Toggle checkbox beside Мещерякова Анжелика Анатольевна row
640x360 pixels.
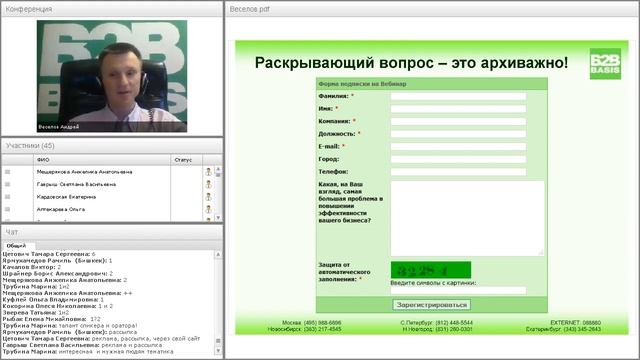(x=7, y=172)
